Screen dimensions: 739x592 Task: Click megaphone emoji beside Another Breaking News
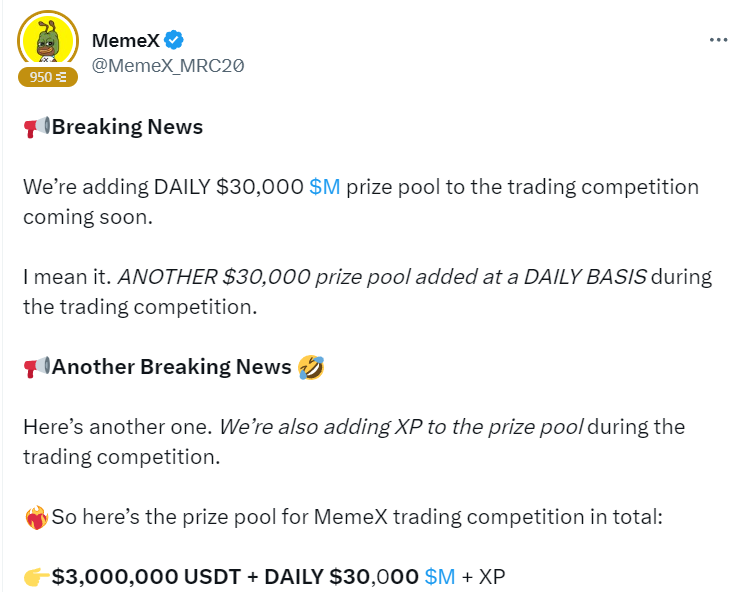(36, 367)
